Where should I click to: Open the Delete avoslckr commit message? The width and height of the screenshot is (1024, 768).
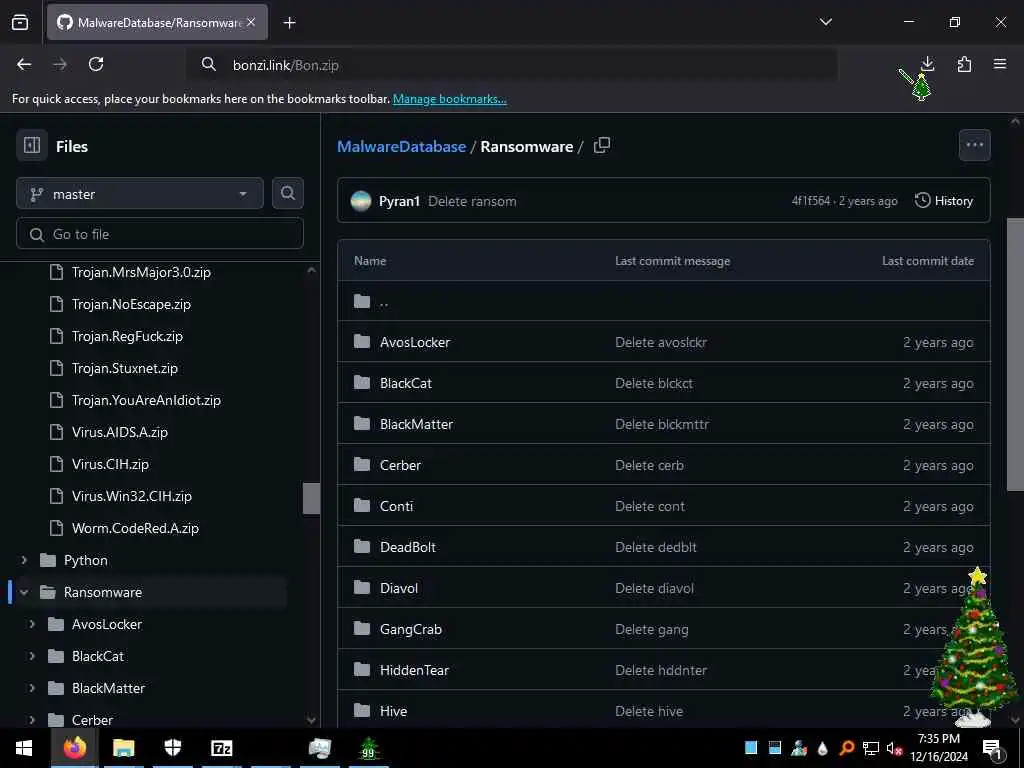pos(661,342)
